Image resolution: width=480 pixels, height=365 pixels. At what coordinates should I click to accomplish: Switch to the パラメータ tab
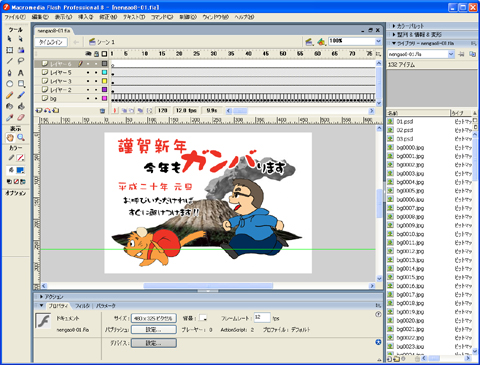pyautogui.click(x=106, y=306)
